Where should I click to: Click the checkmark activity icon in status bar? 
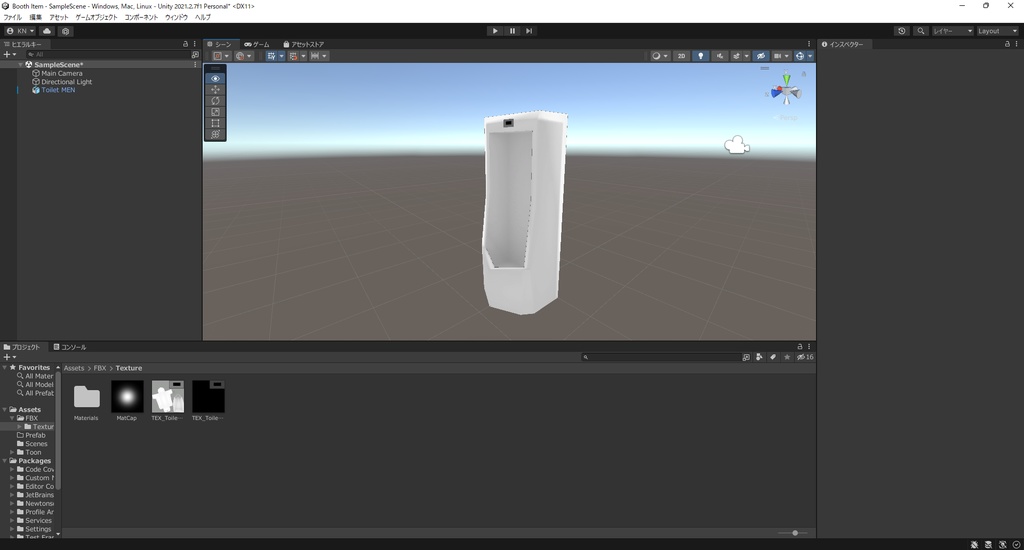tap(1016, 545)
